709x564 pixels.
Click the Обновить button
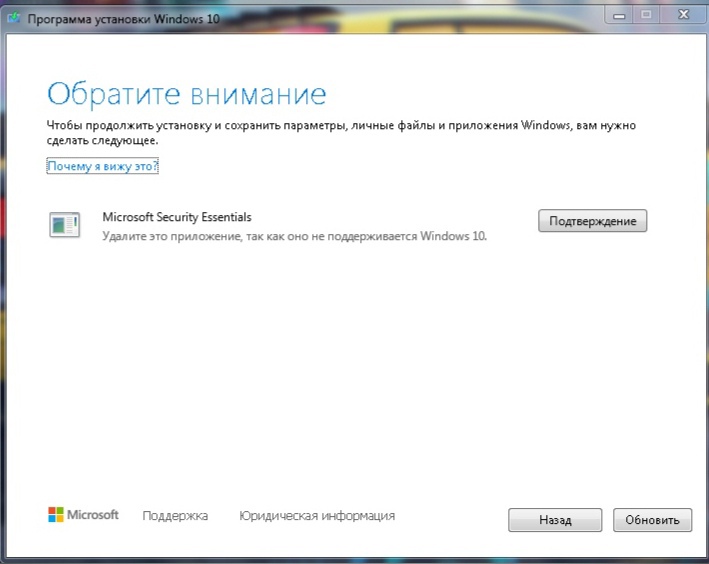(652, 520)
